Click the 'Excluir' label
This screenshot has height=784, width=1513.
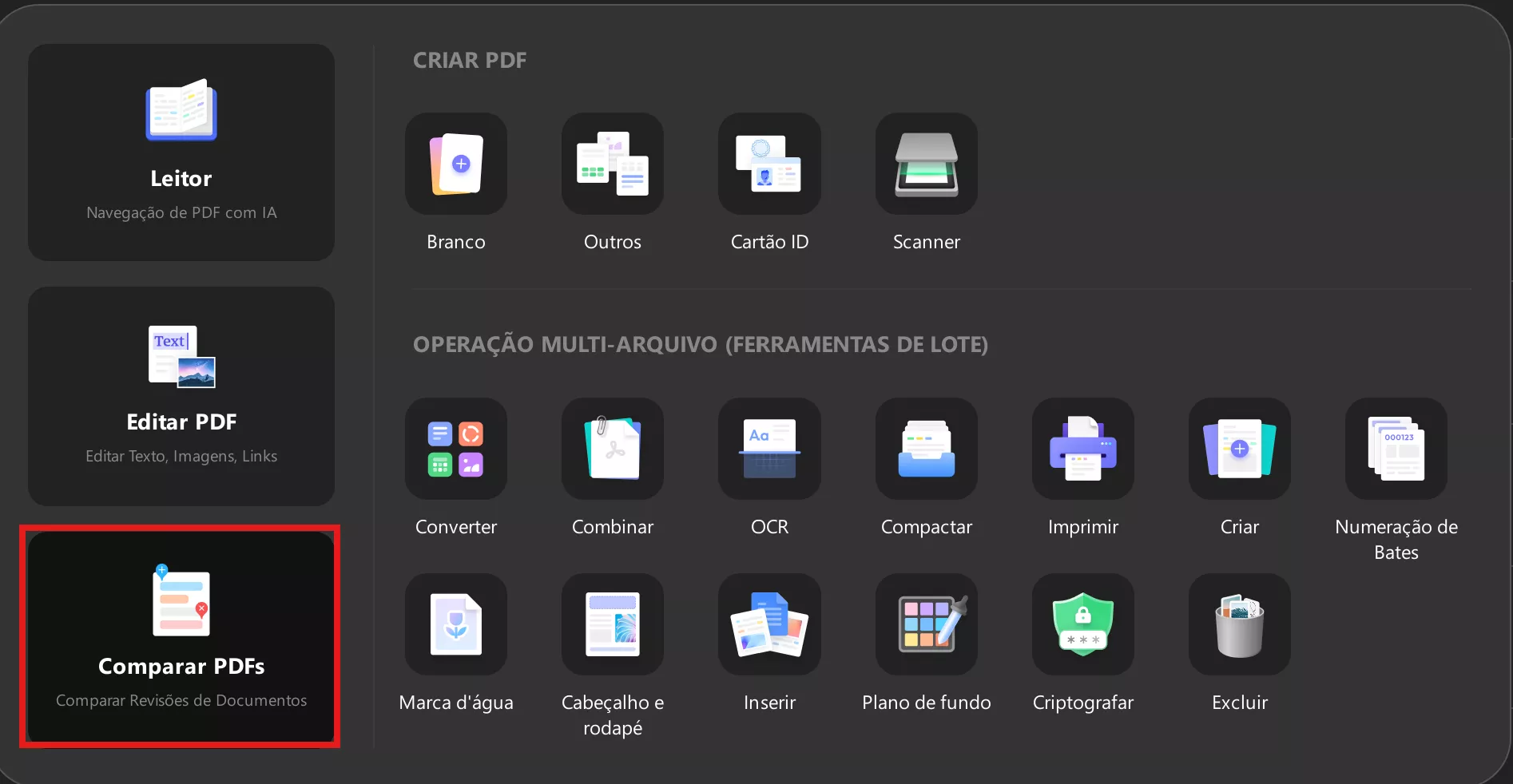pyautogui.click(x=1240, y=703)
